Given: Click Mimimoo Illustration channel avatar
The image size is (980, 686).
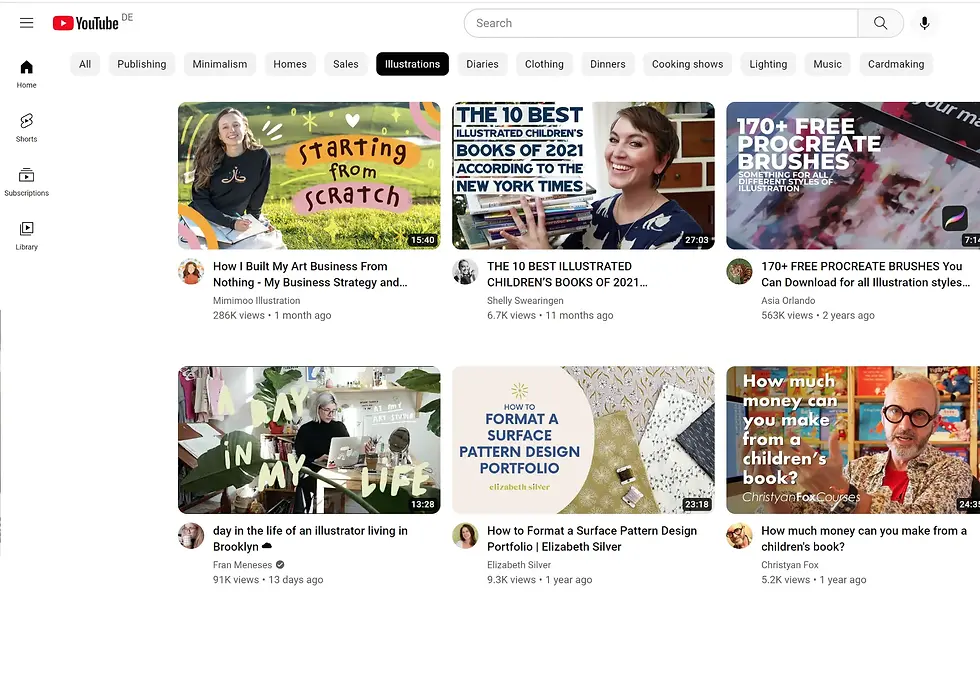Looking at the screenshot, I should [191, 272].
